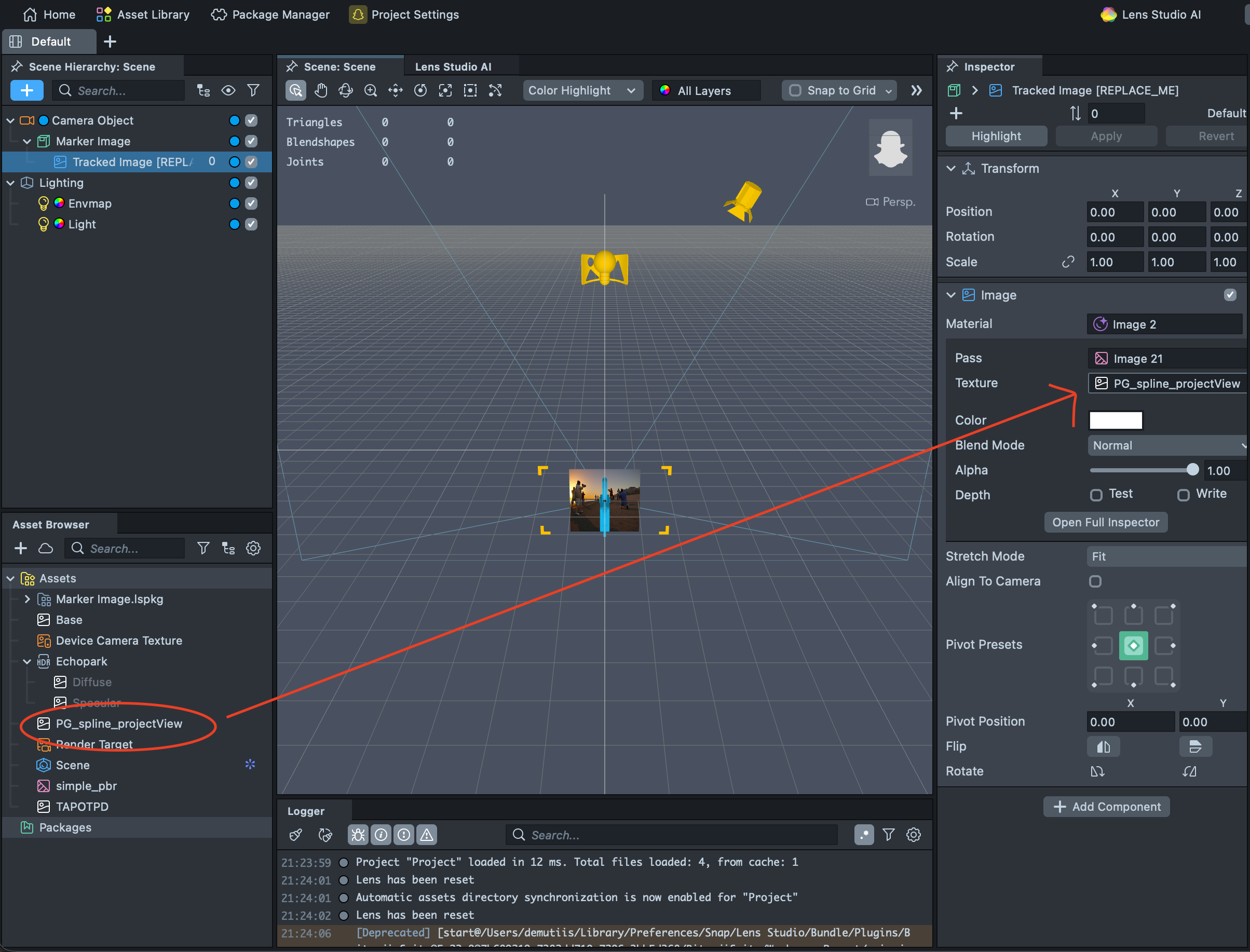Add new scene object with blue plus
The width and height of the screenshot is (1250, 952).
26,90
